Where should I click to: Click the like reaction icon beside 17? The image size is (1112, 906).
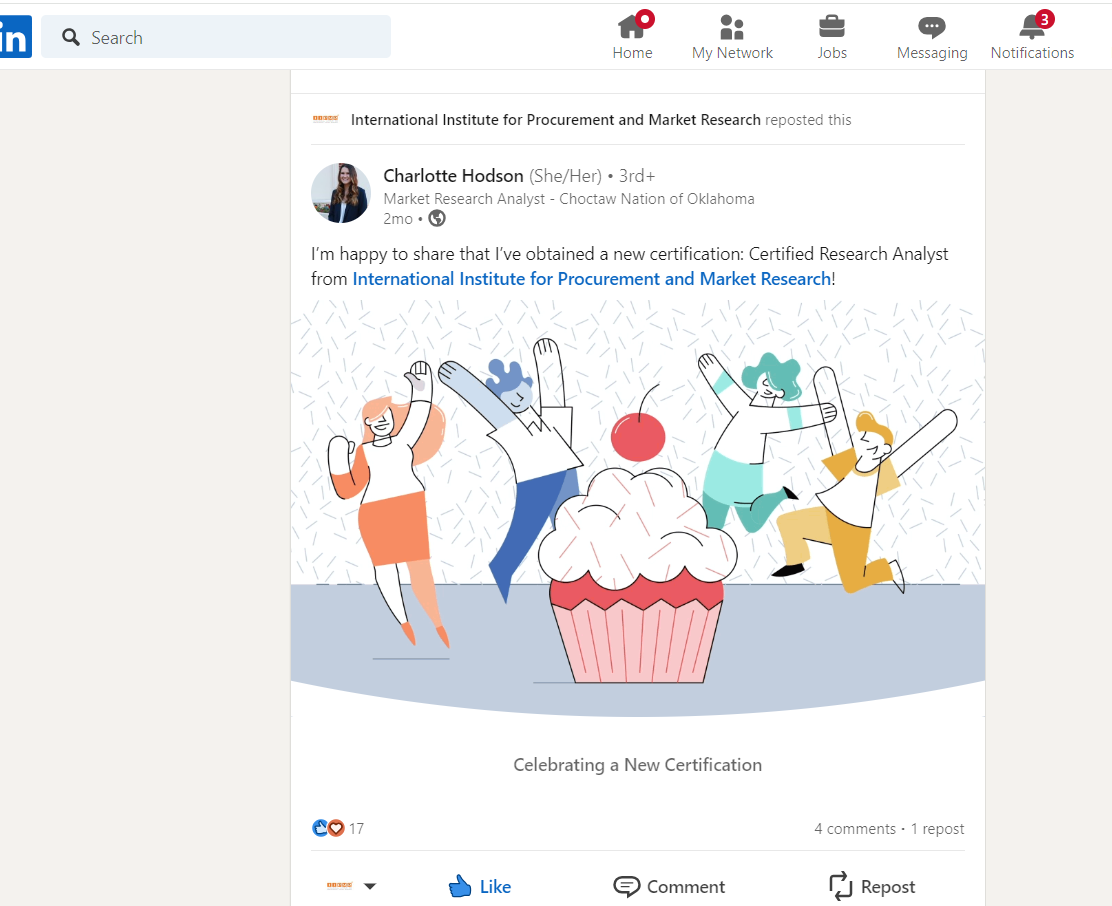click(x=320, y=828)
